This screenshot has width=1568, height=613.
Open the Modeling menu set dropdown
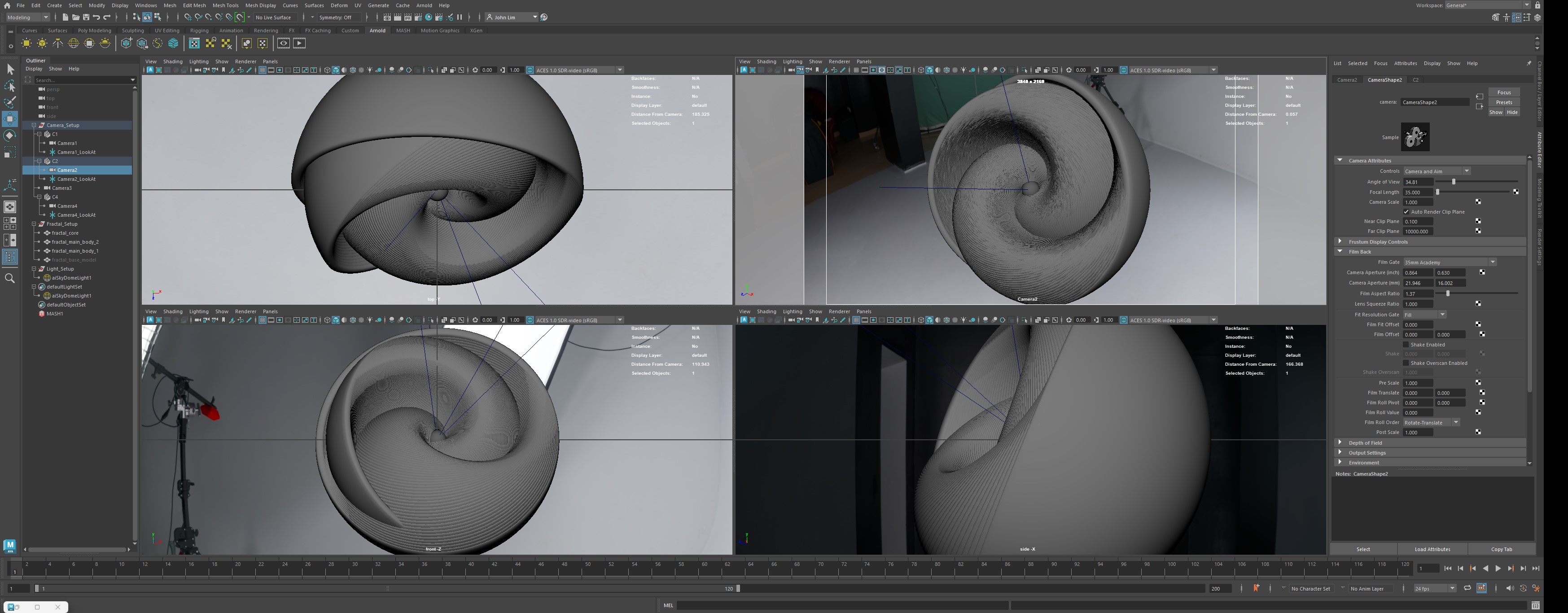point(27,17)
